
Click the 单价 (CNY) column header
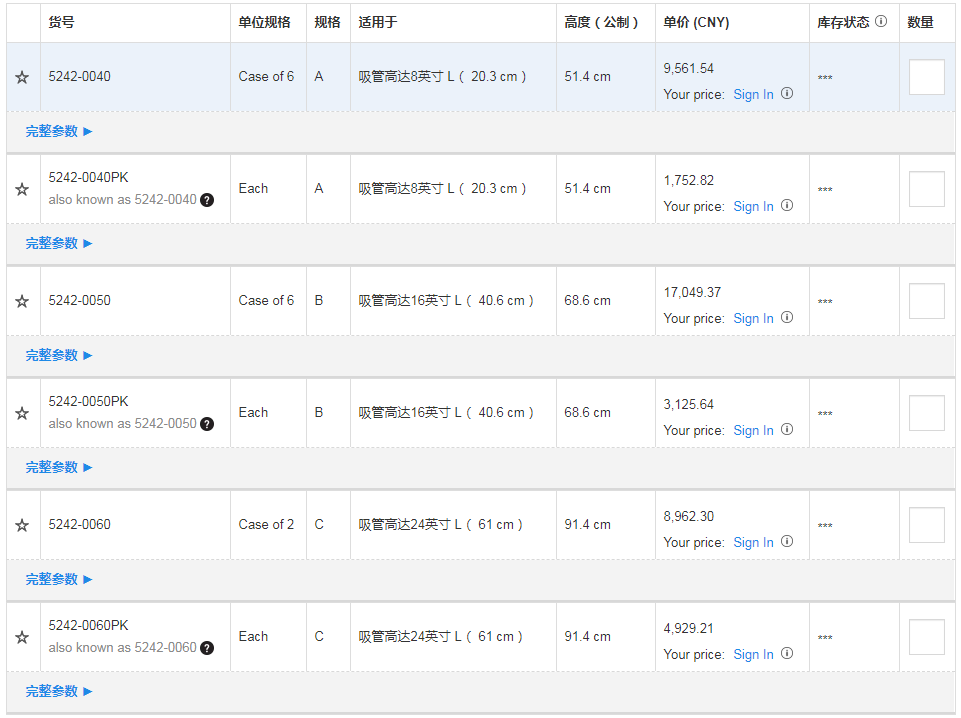[x=696, y=22]
